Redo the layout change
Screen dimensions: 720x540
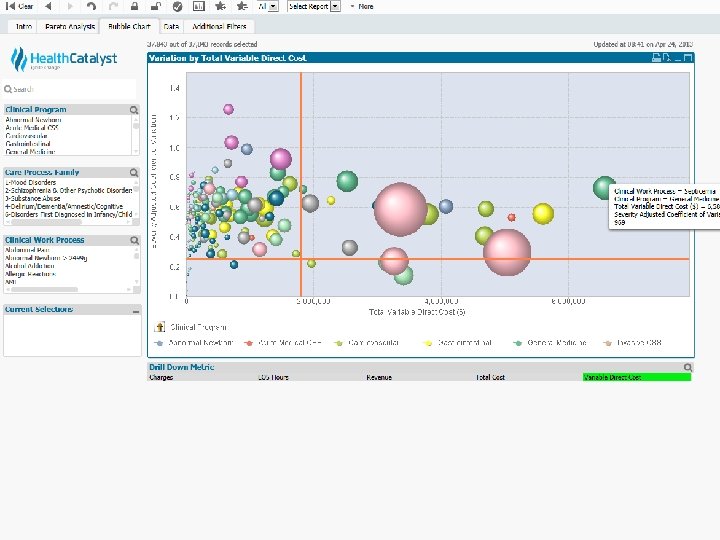(x=113, y=6)
